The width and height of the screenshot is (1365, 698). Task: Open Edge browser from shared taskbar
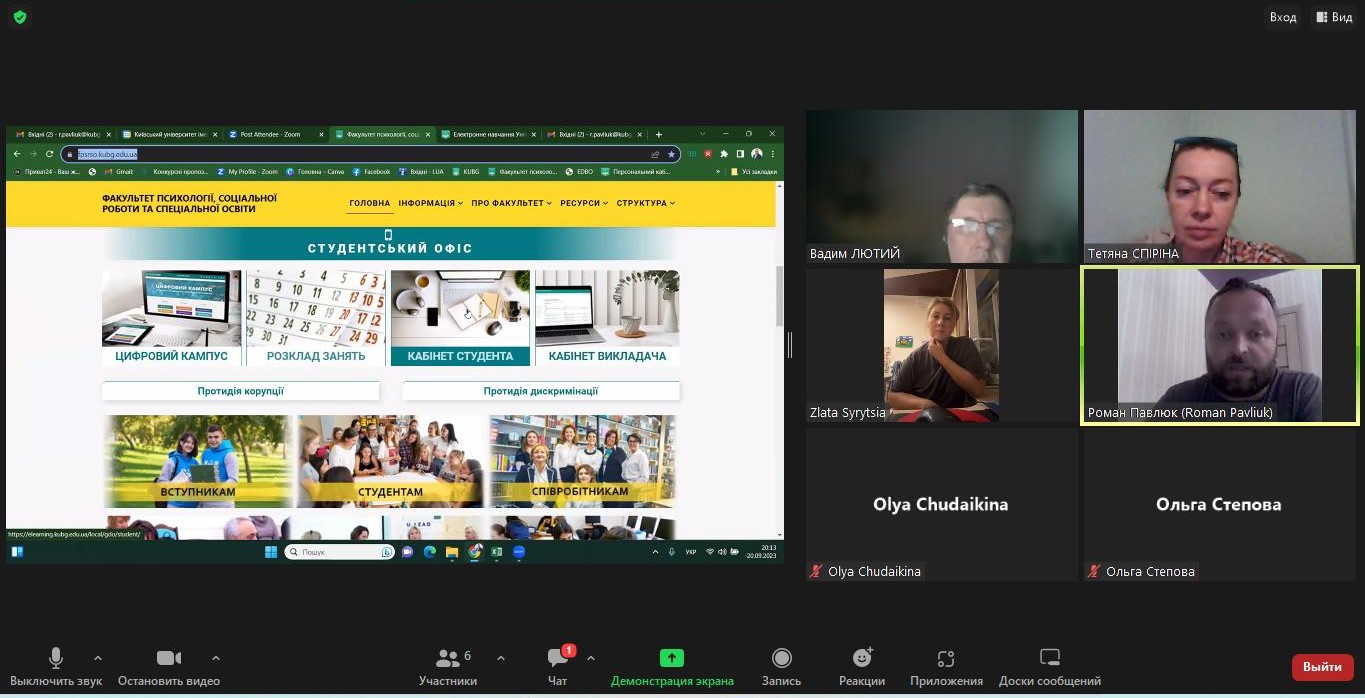[430, 551]
